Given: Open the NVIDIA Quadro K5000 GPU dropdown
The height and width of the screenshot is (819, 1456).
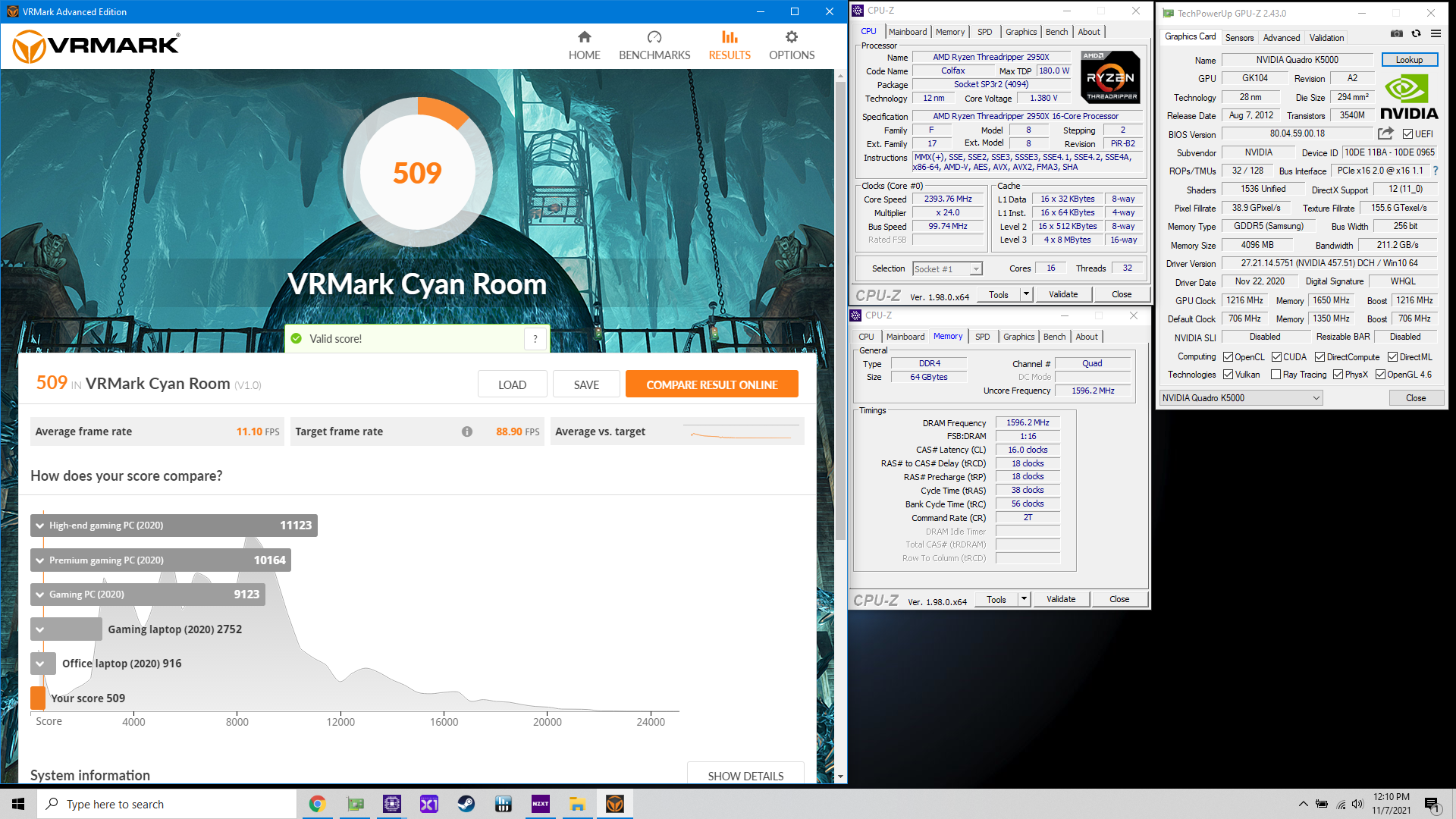Looking at the screenshot, I should coord(1241,398).
